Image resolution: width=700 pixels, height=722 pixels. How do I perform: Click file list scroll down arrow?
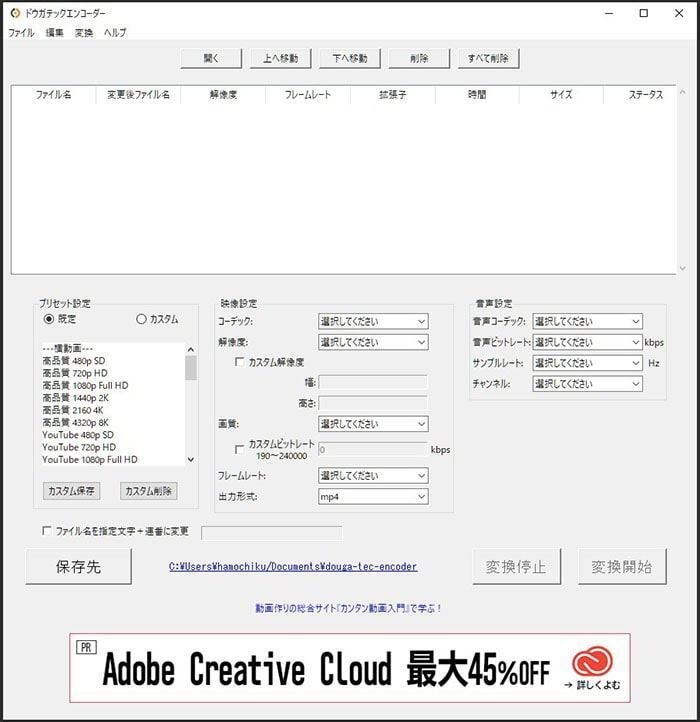pyautogui.click(x=682, y=268)
